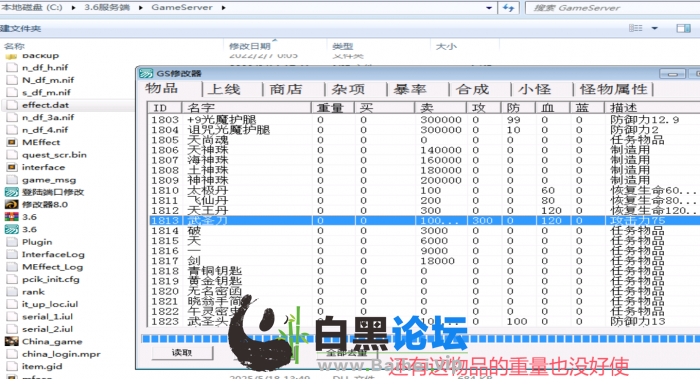Select the it_up_loc.iul file name
The image size is (700, 379).
[50, 304]
